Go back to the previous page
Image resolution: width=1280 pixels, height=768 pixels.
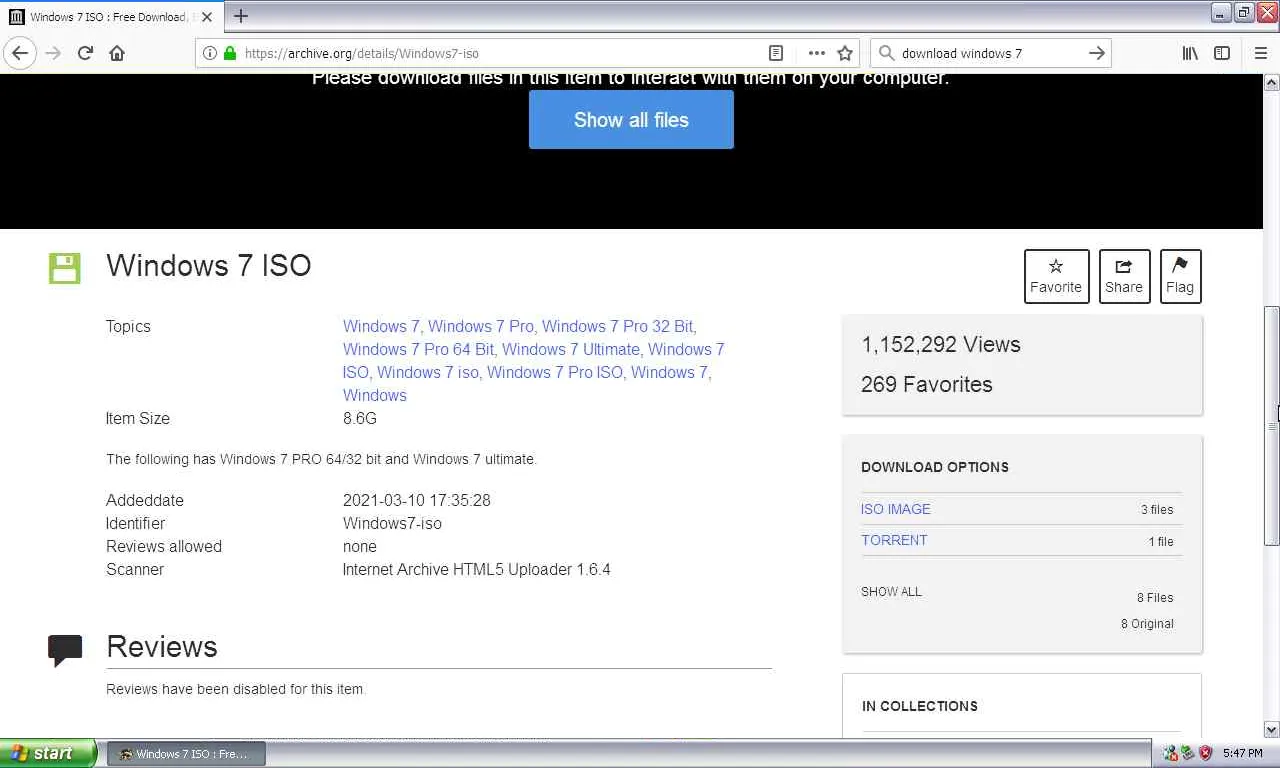point(20,54)
